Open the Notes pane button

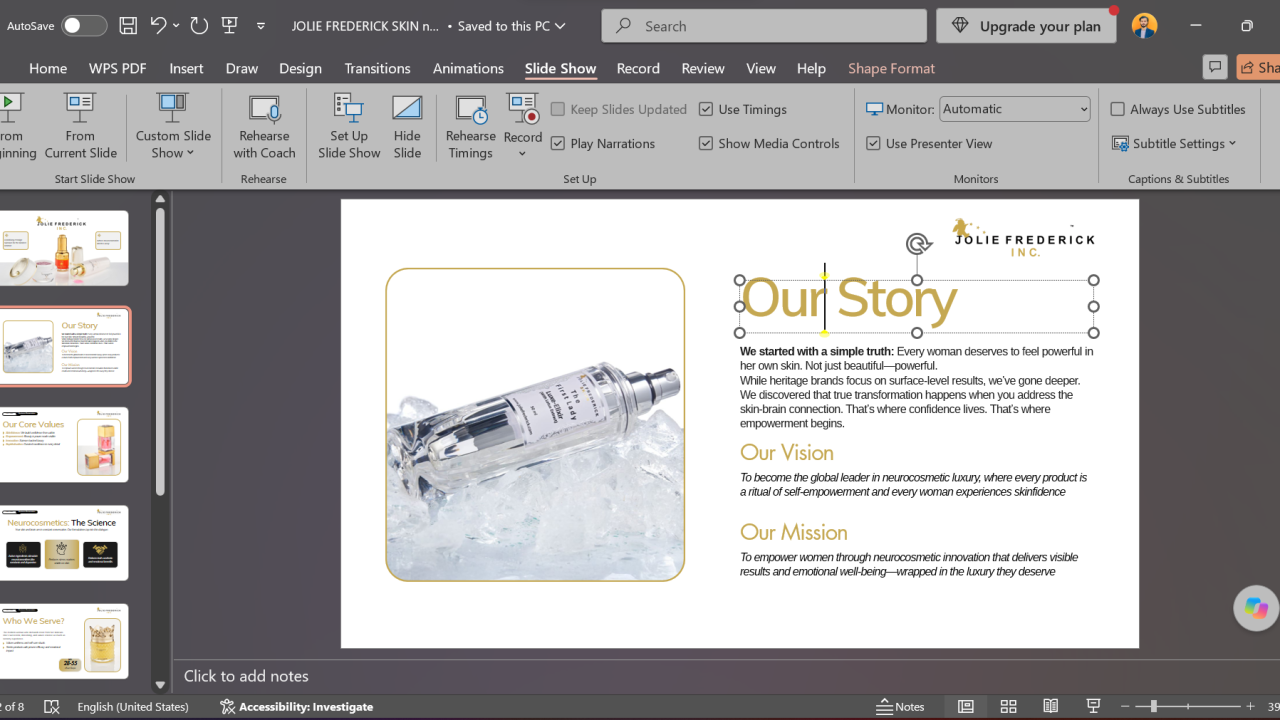coord(900,706)
